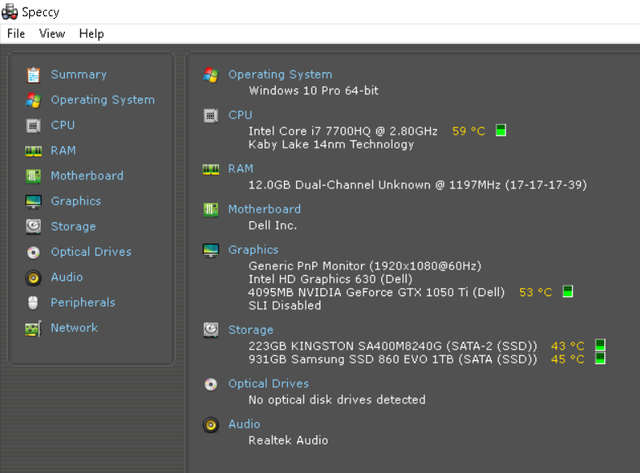This screenshot has height=473, width=640.
Task: Click the GTX 1050 Ti temperature indicator
Action: (x=567, y=291)
